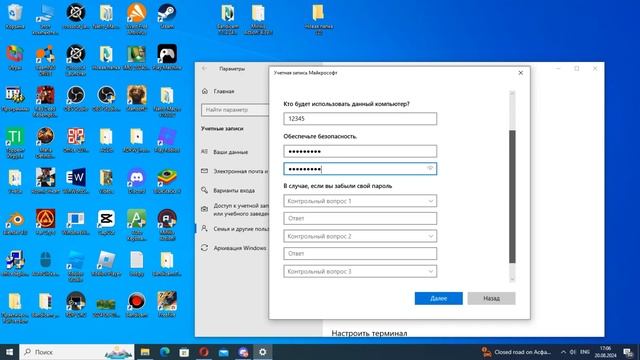Viewport: 640px width, 360px height.
Task: Focus the username field containing 12345
Action: pos(360,118)
